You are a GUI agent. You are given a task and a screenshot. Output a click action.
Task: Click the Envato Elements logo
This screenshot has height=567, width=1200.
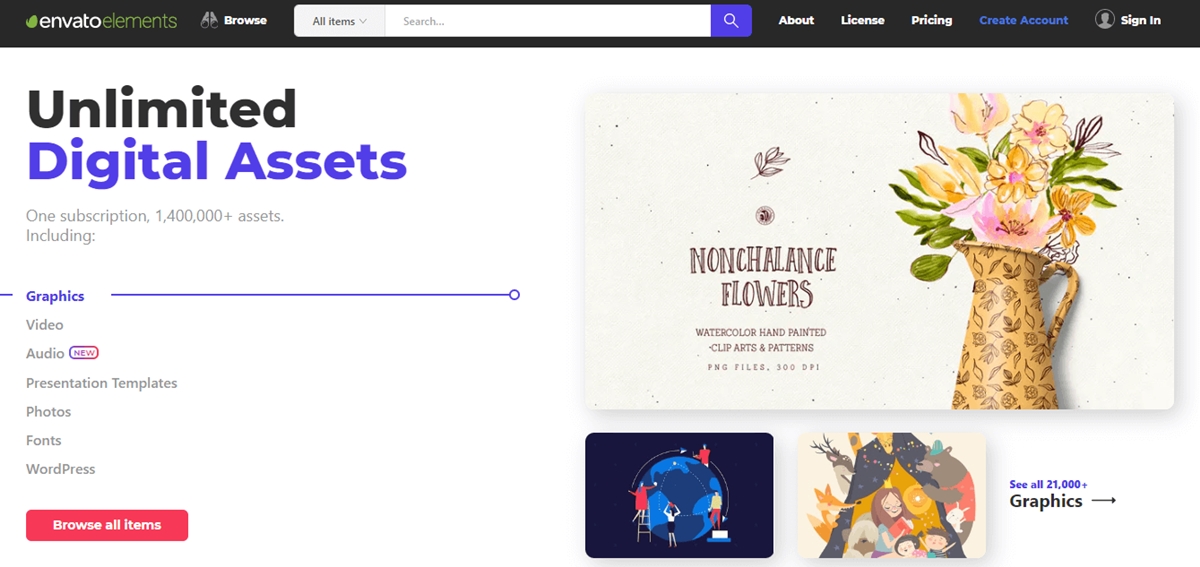tap(101, 20)
